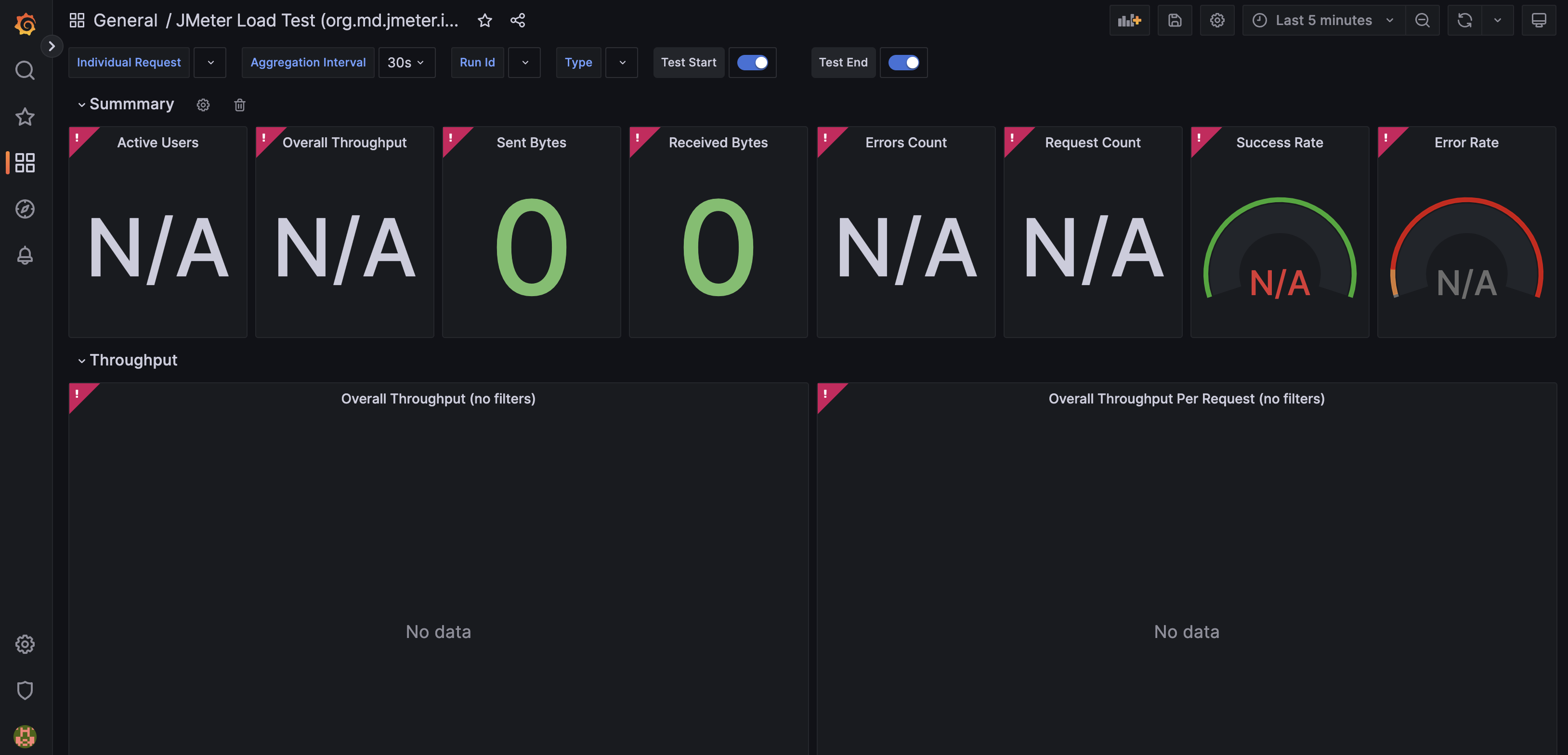Open the refresh interval dropdown arrow
Image resolution: width=1568 pixels, height=755 pixels.
[1497, 20]
